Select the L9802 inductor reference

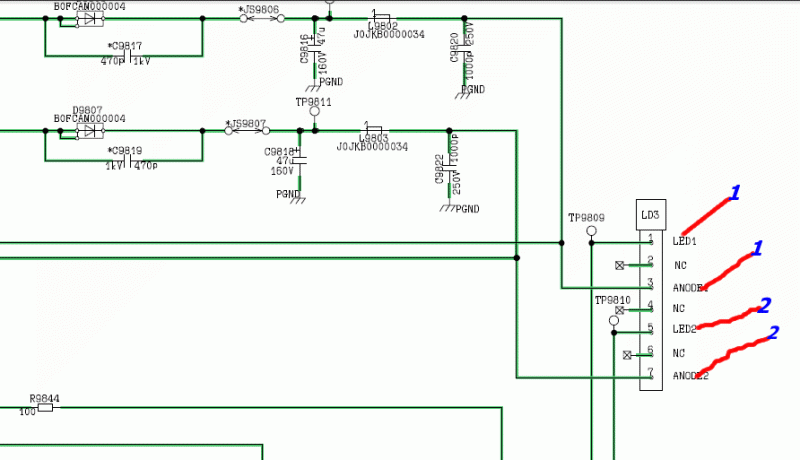[383, 26]
